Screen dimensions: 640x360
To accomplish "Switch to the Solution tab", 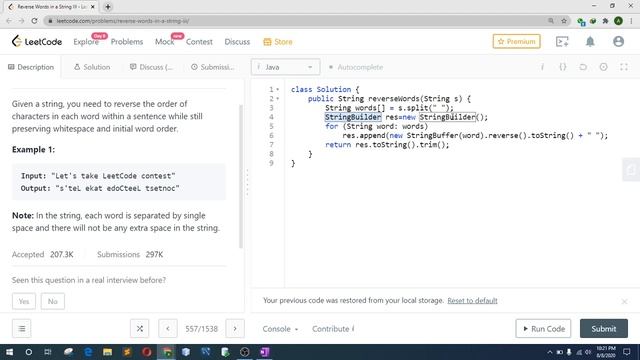I will (92, 67).
